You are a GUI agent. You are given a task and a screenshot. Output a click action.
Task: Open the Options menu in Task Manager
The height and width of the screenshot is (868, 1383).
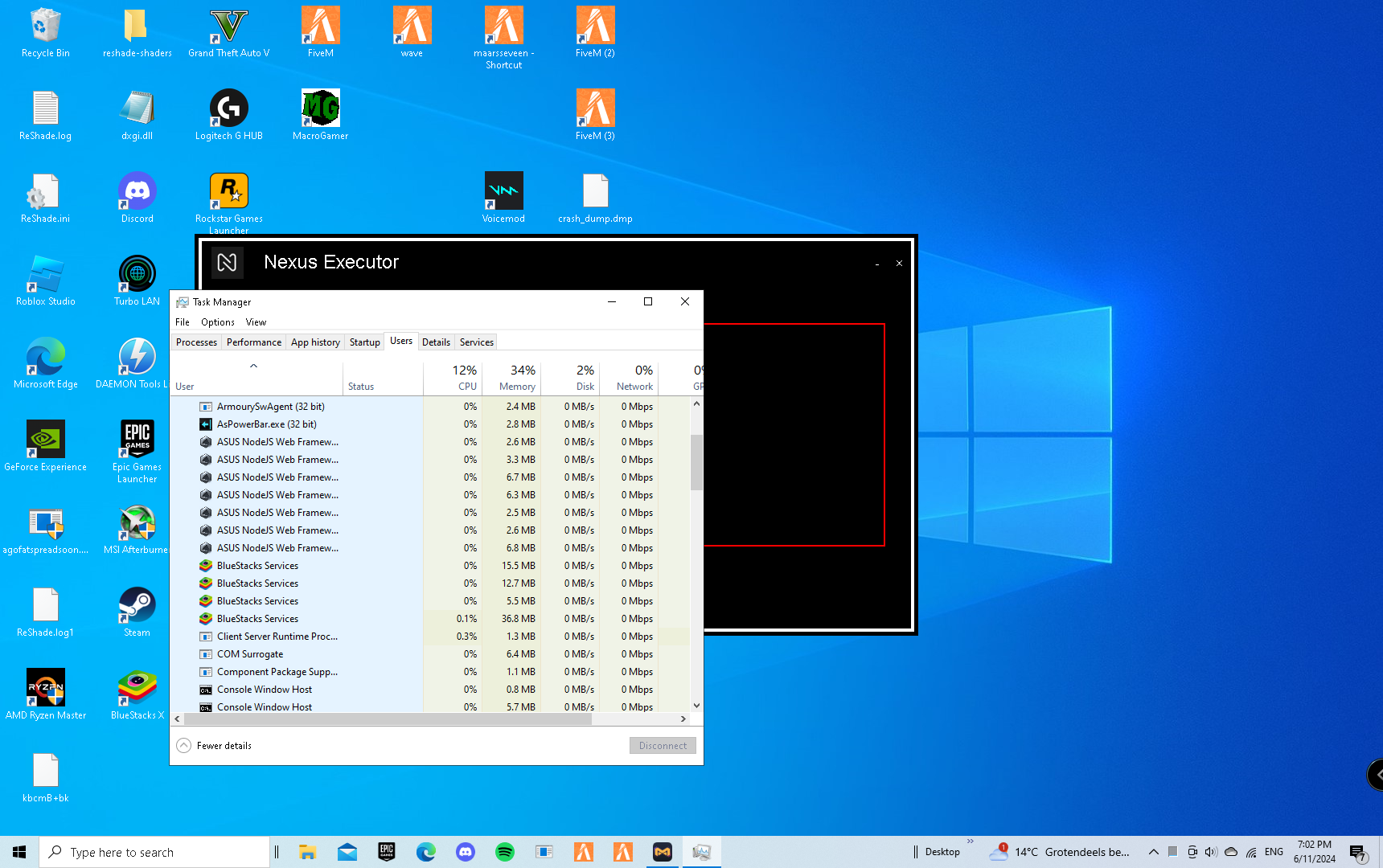point(217,322)
